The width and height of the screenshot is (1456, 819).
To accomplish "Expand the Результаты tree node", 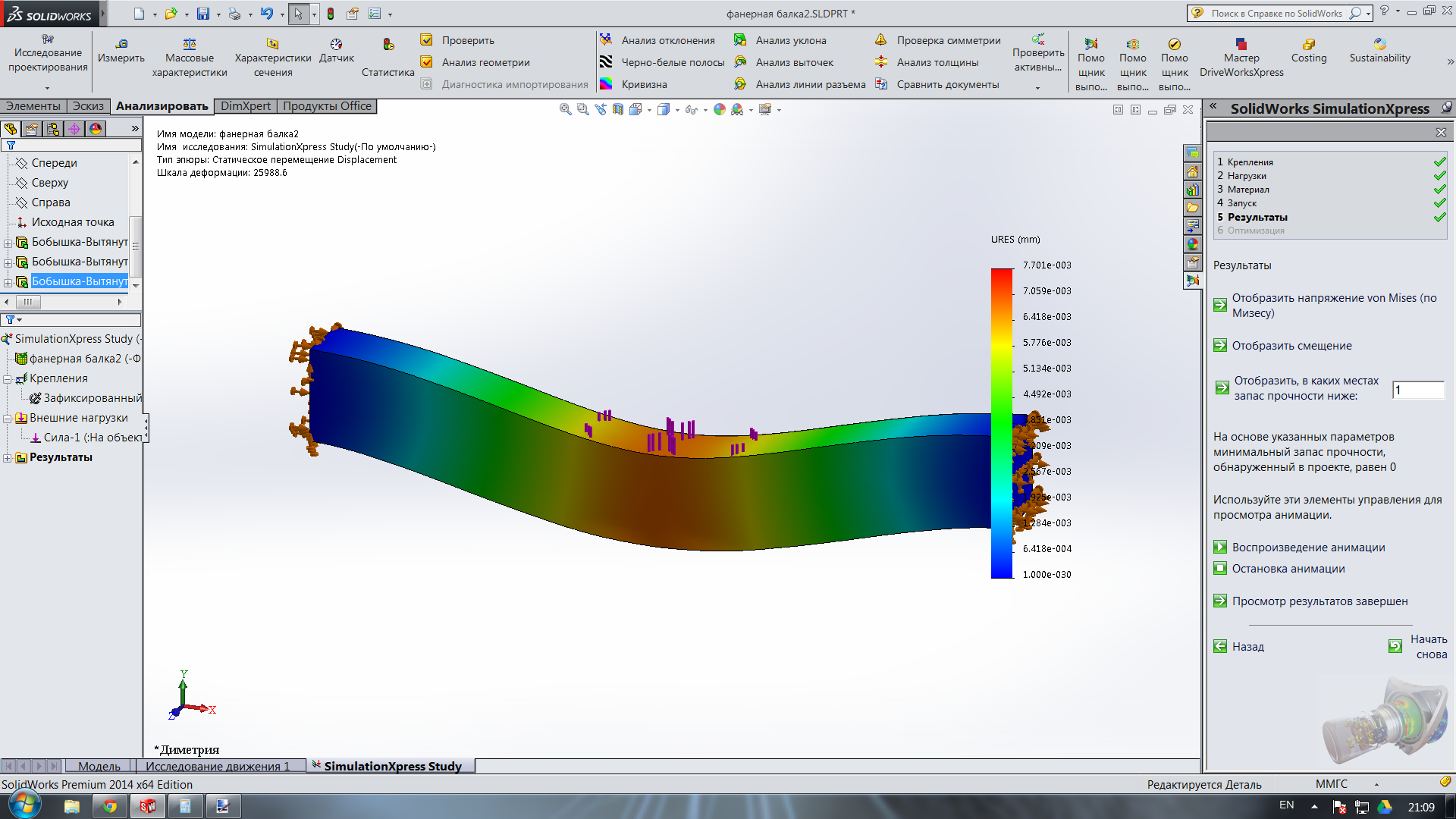I will [8, 458].
